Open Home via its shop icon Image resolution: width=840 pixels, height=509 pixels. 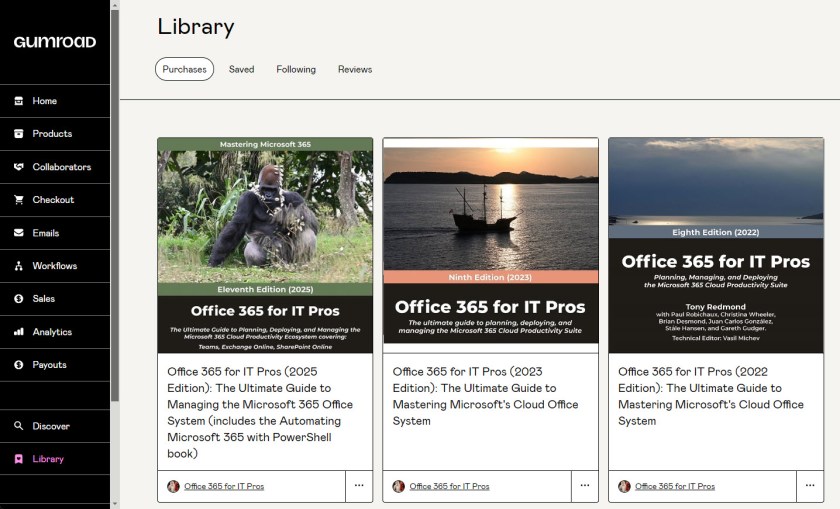pyautogui.click(x=19, y=101)
